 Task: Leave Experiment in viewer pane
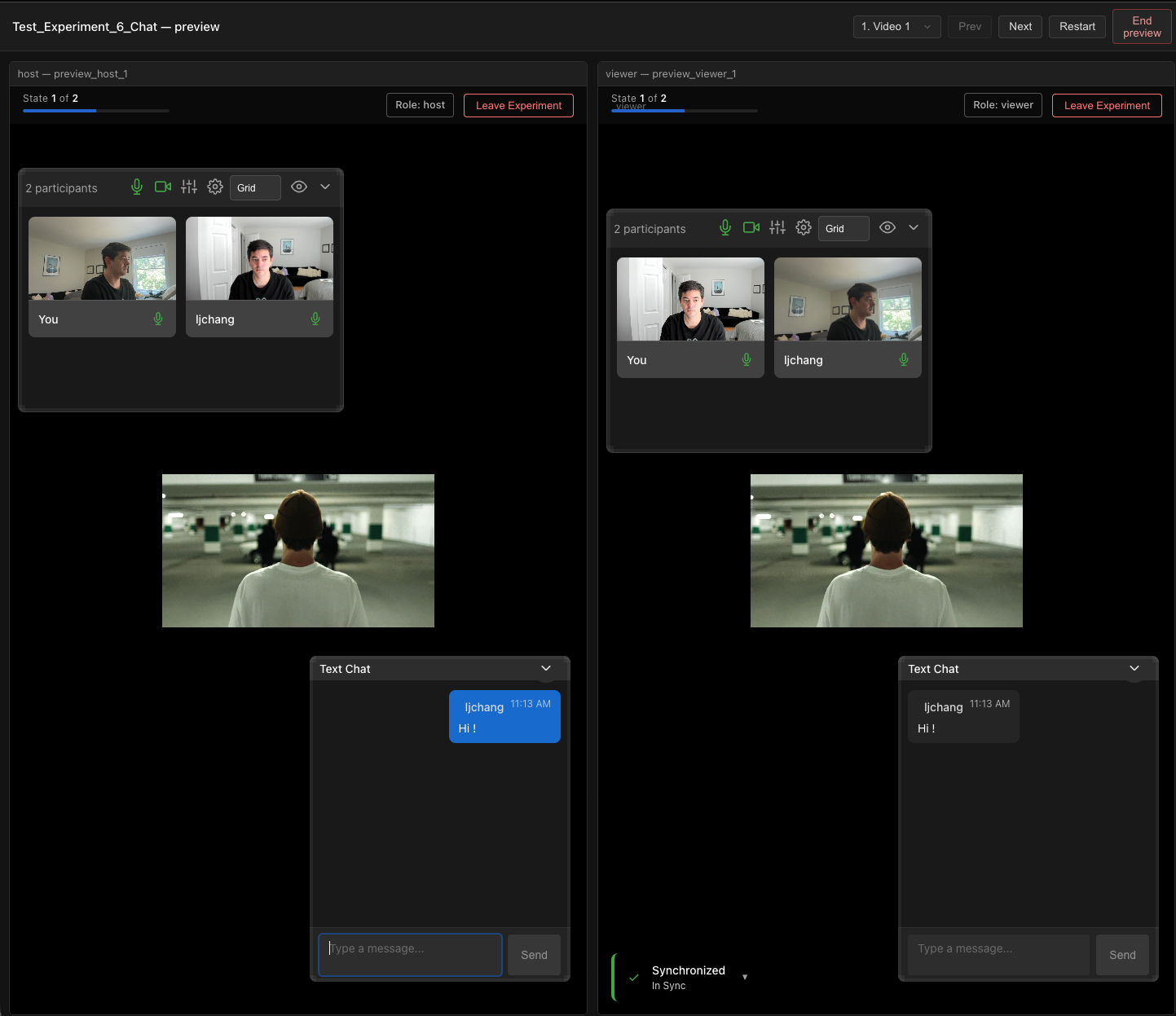coord(1107,105)
